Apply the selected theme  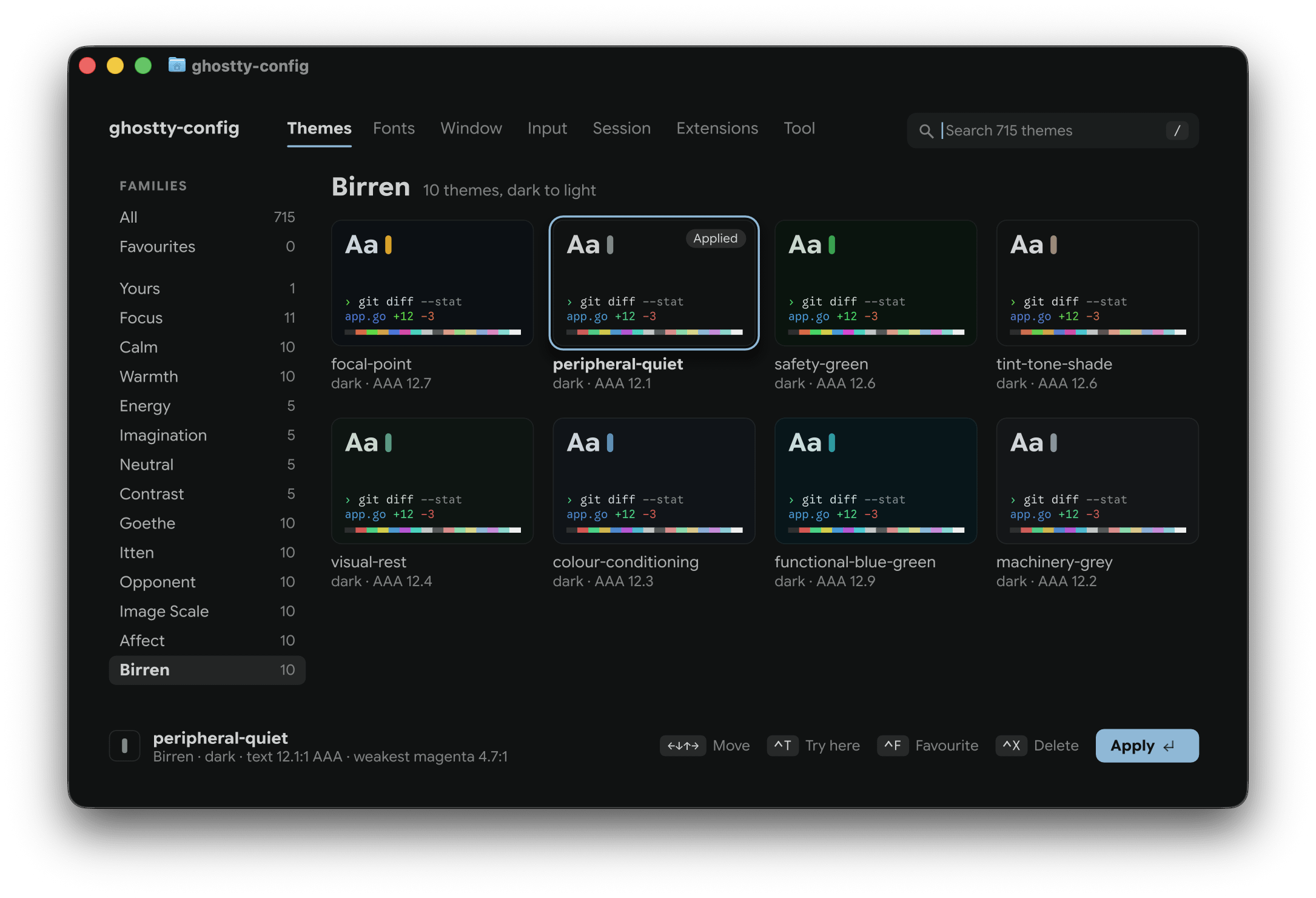point(1147,746)
